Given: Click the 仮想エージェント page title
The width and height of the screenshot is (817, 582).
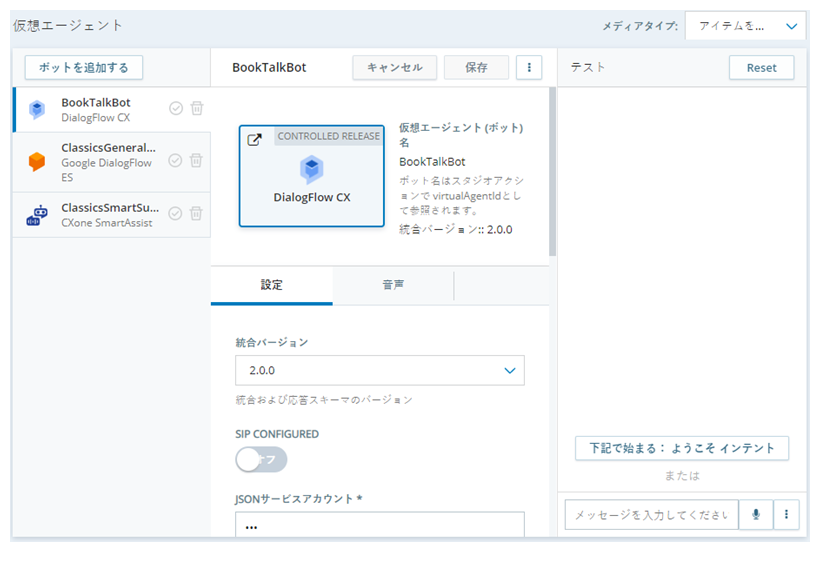Looking at the screenshot, I should [68, 26].
